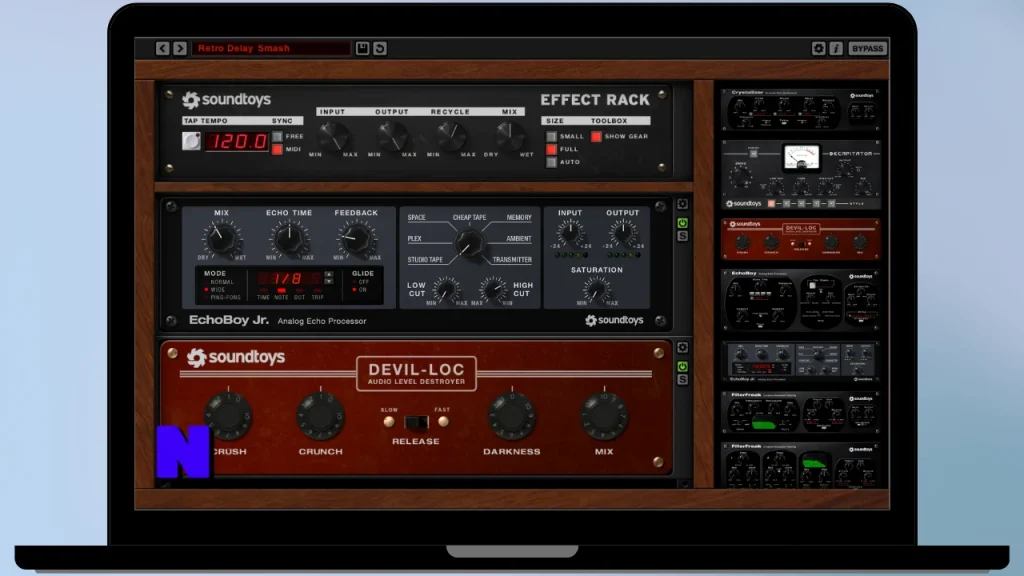Click the Soundtoys logo on the EchoBoy Jr. panel

pos(614,321)
